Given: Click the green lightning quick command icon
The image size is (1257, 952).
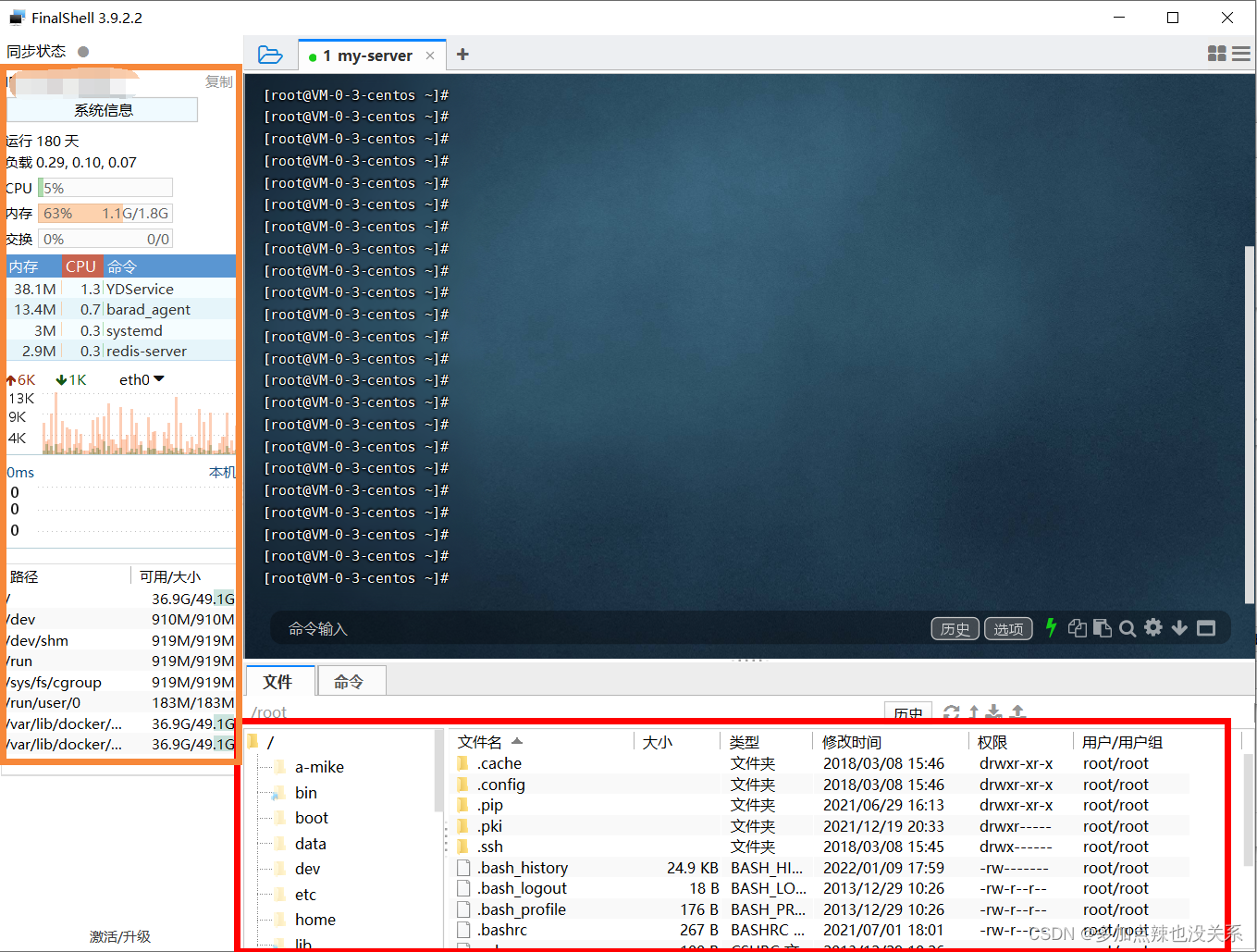Looking at the screenshot, I should coord(1051,627).
